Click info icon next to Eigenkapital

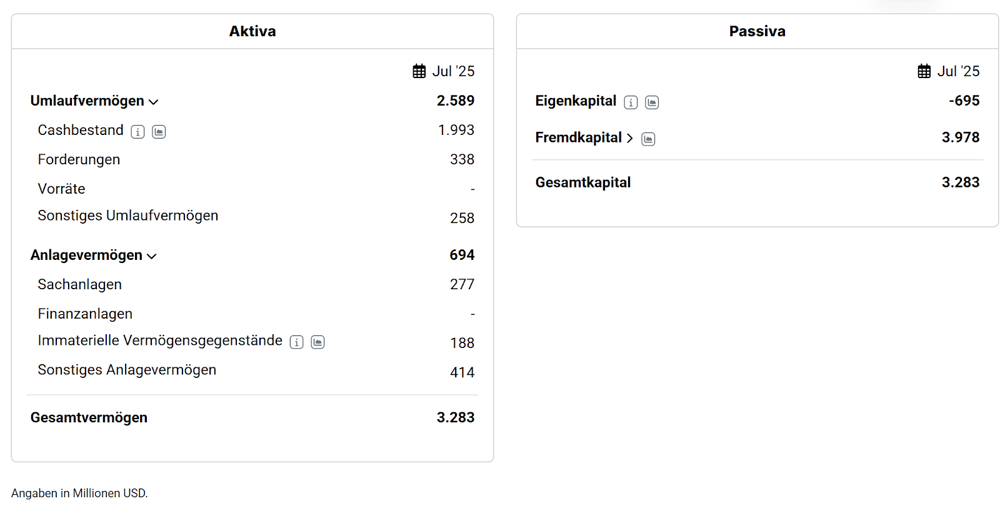pyautogui.click(x=631, y=102)
